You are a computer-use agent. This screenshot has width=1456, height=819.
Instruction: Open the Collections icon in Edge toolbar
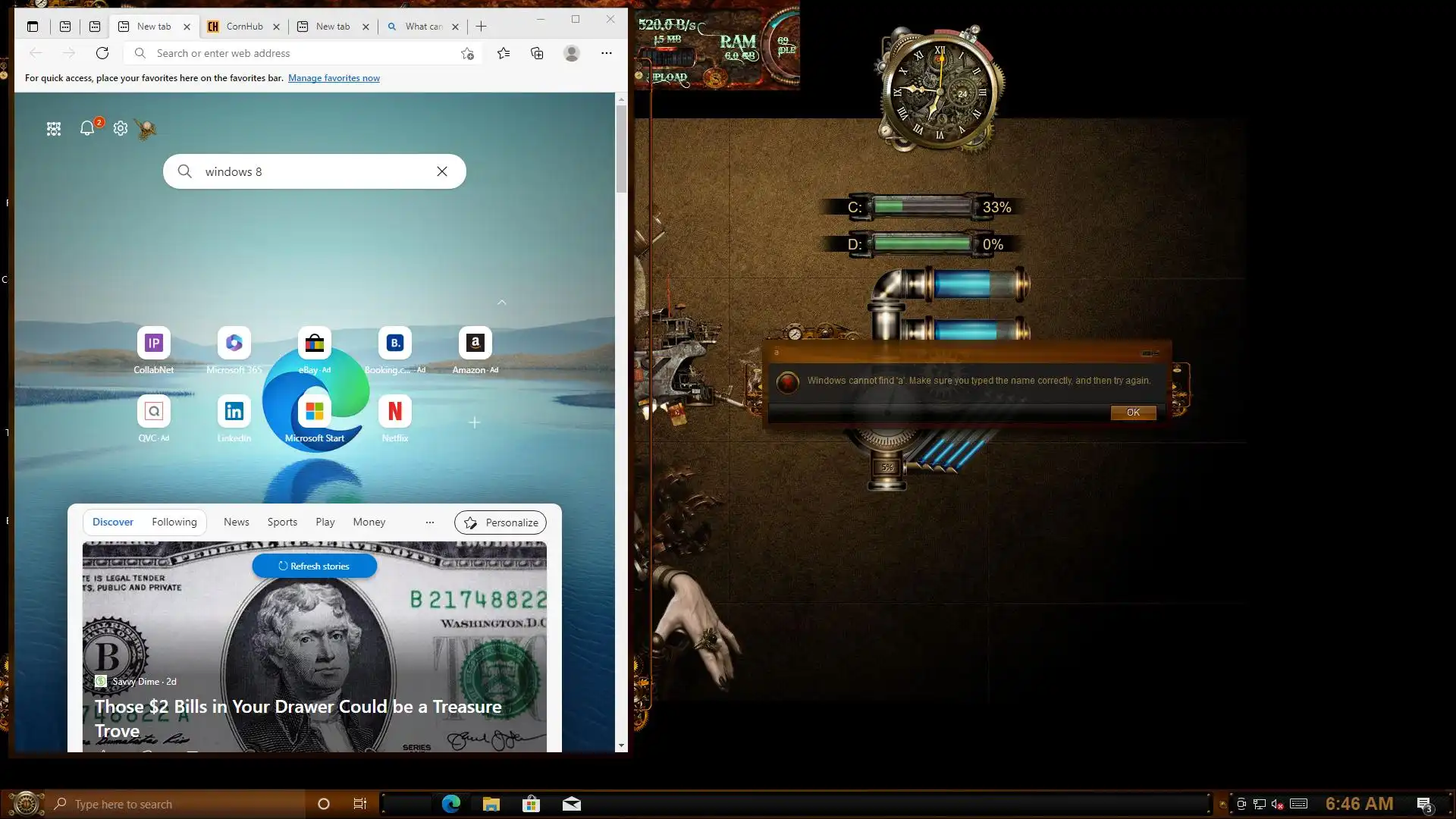[537, 53]
